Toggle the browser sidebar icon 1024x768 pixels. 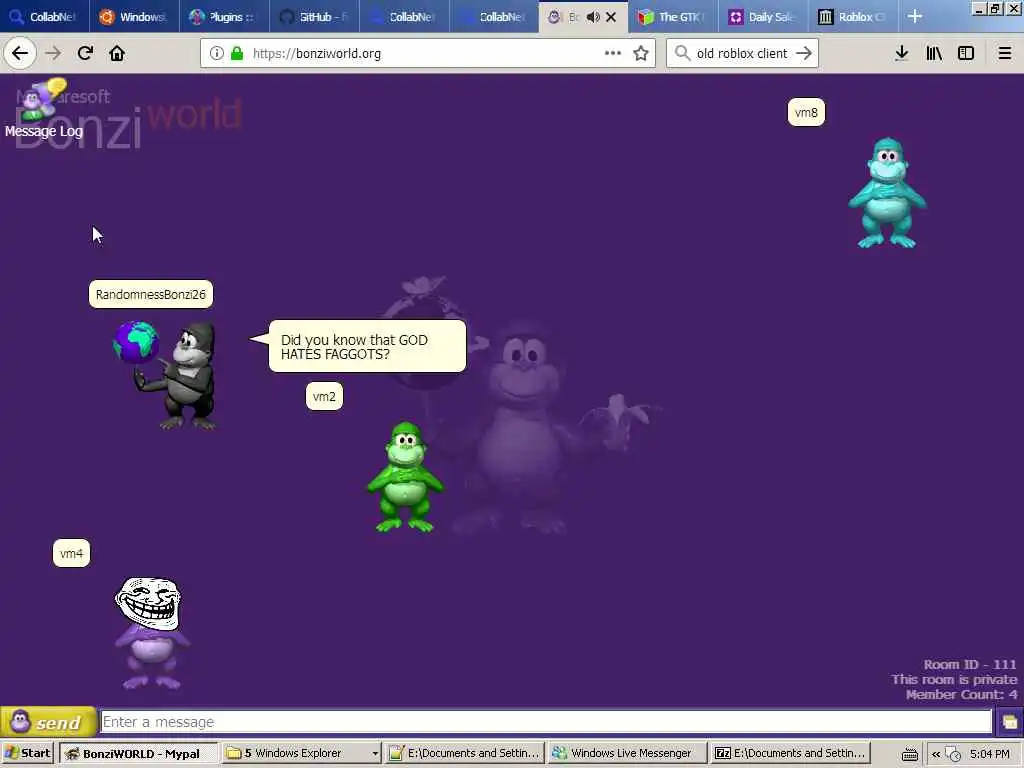click(x=966, y=54)
